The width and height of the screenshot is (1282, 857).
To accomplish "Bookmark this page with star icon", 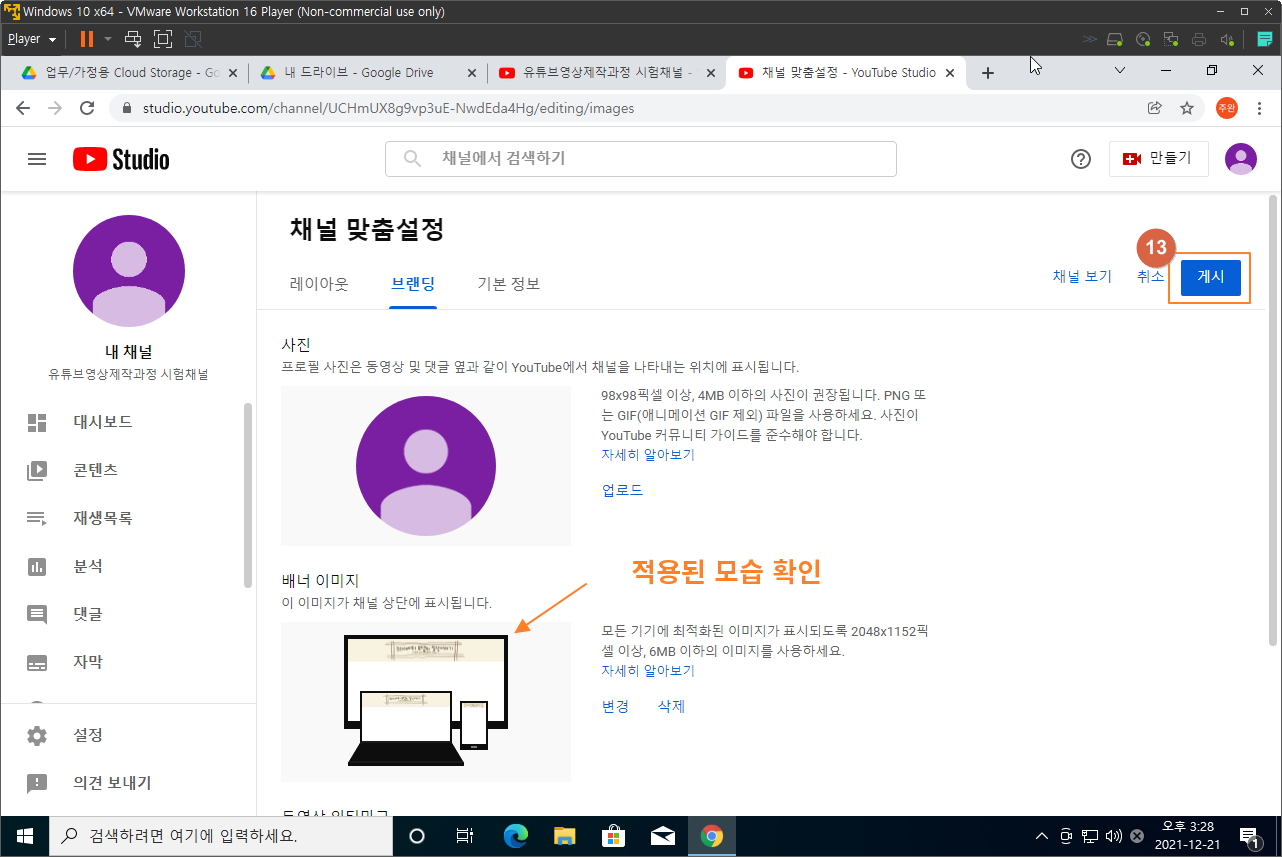I will [1187, 108].
